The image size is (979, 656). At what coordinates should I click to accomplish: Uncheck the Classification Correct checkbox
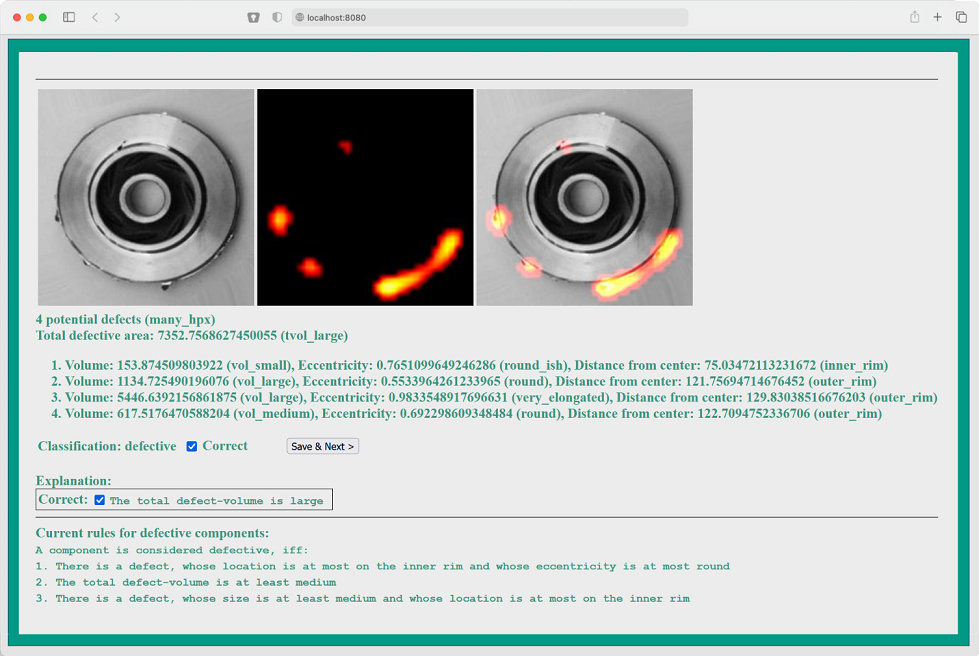coord(192,446)
